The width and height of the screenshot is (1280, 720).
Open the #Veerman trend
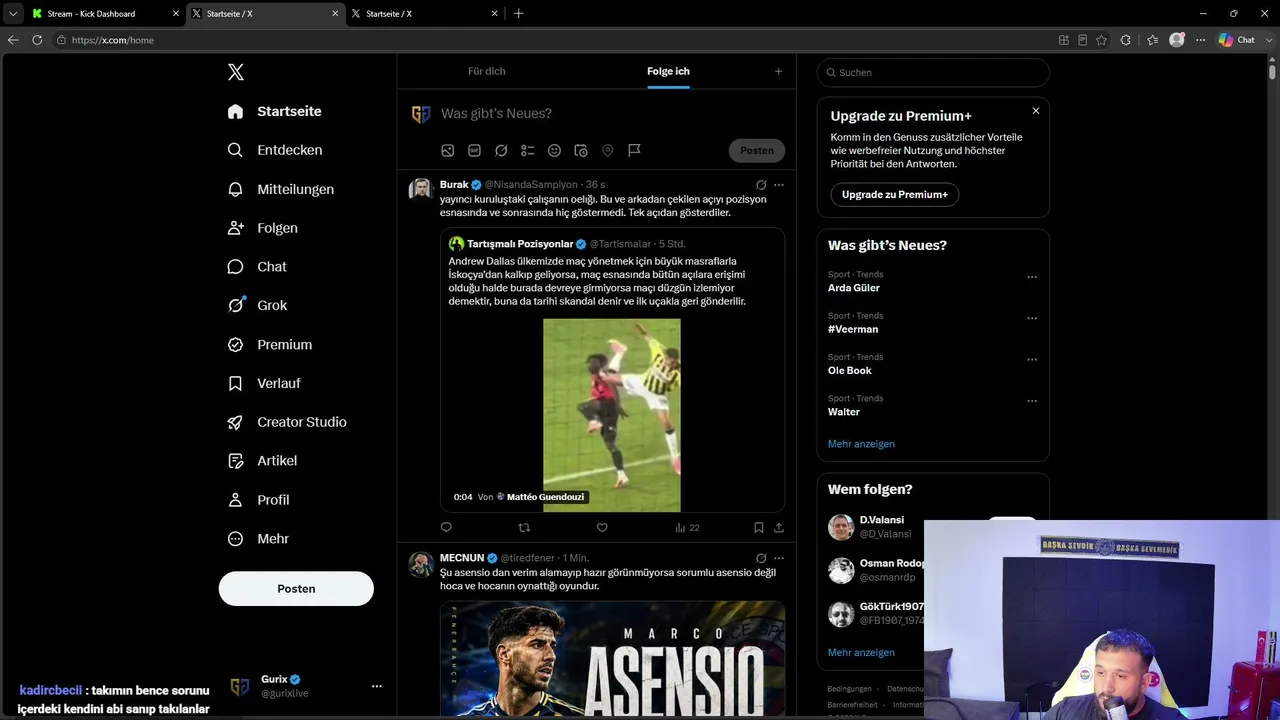(x=853, y=329)
